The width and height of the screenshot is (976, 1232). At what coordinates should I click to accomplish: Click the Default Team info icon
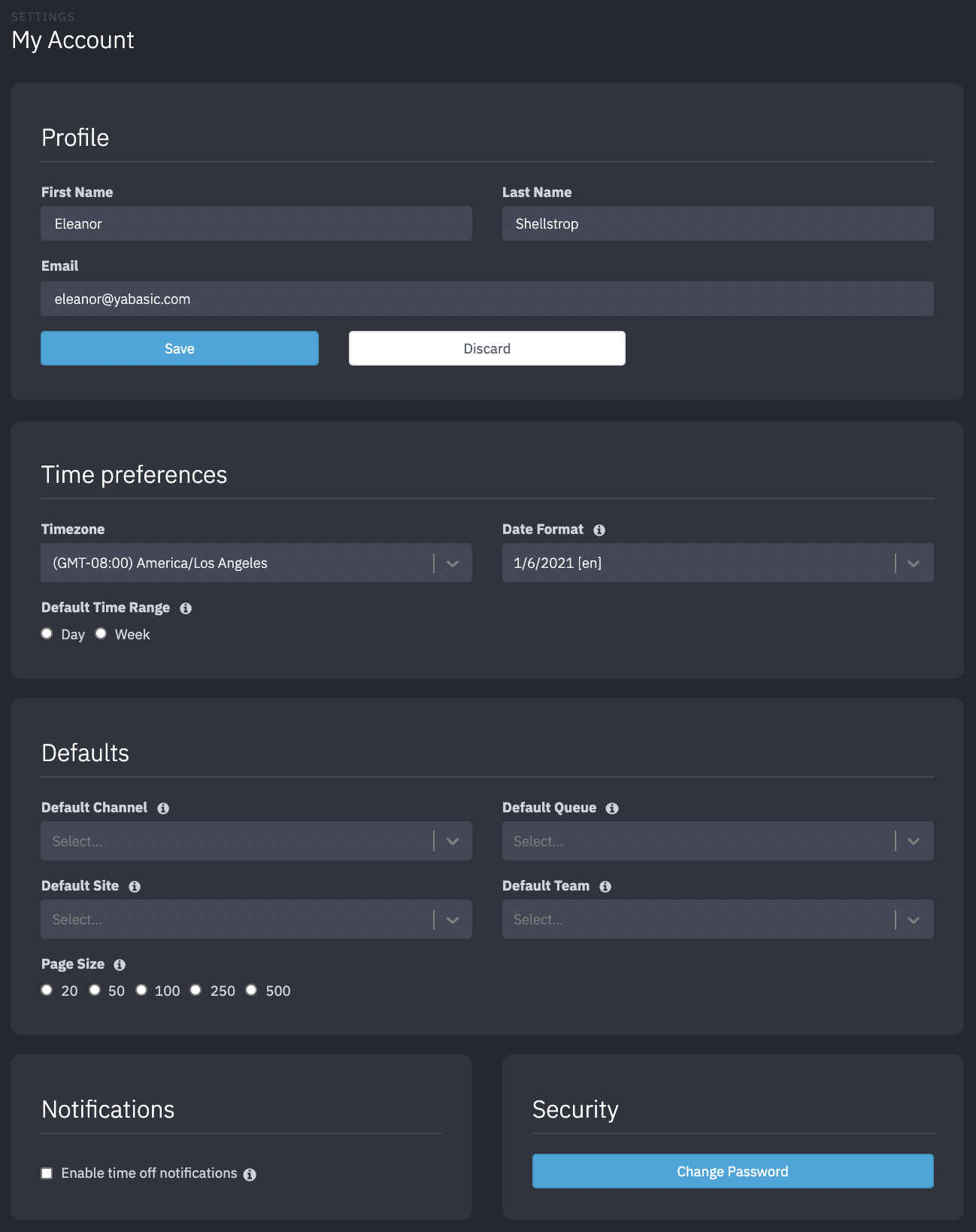(605, 887)
